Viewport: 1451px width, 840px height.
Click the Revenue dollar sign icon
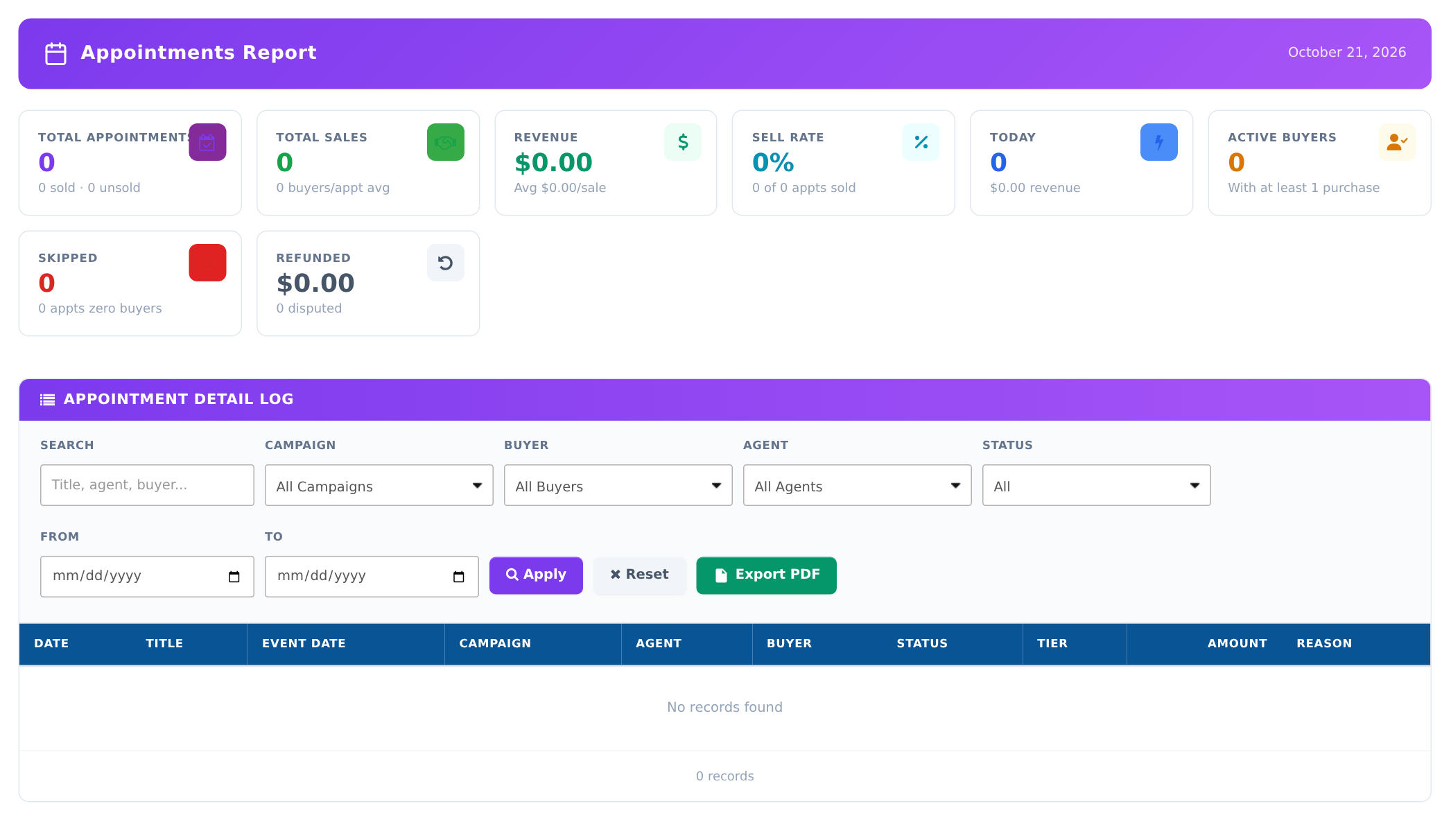coord(683,142)
